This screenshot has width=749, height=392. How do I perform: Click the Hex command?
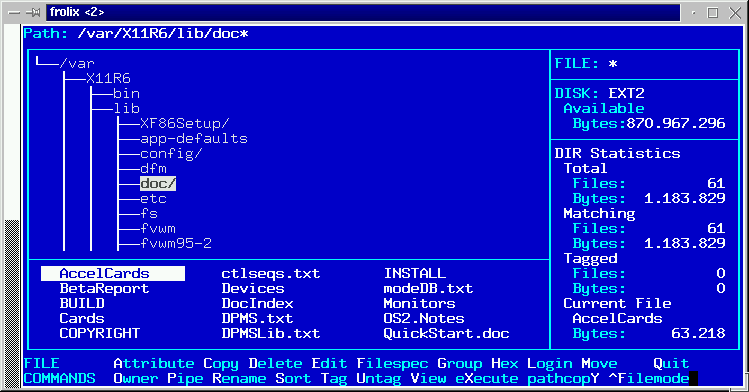pyautogui.click(x=504, y=364)
